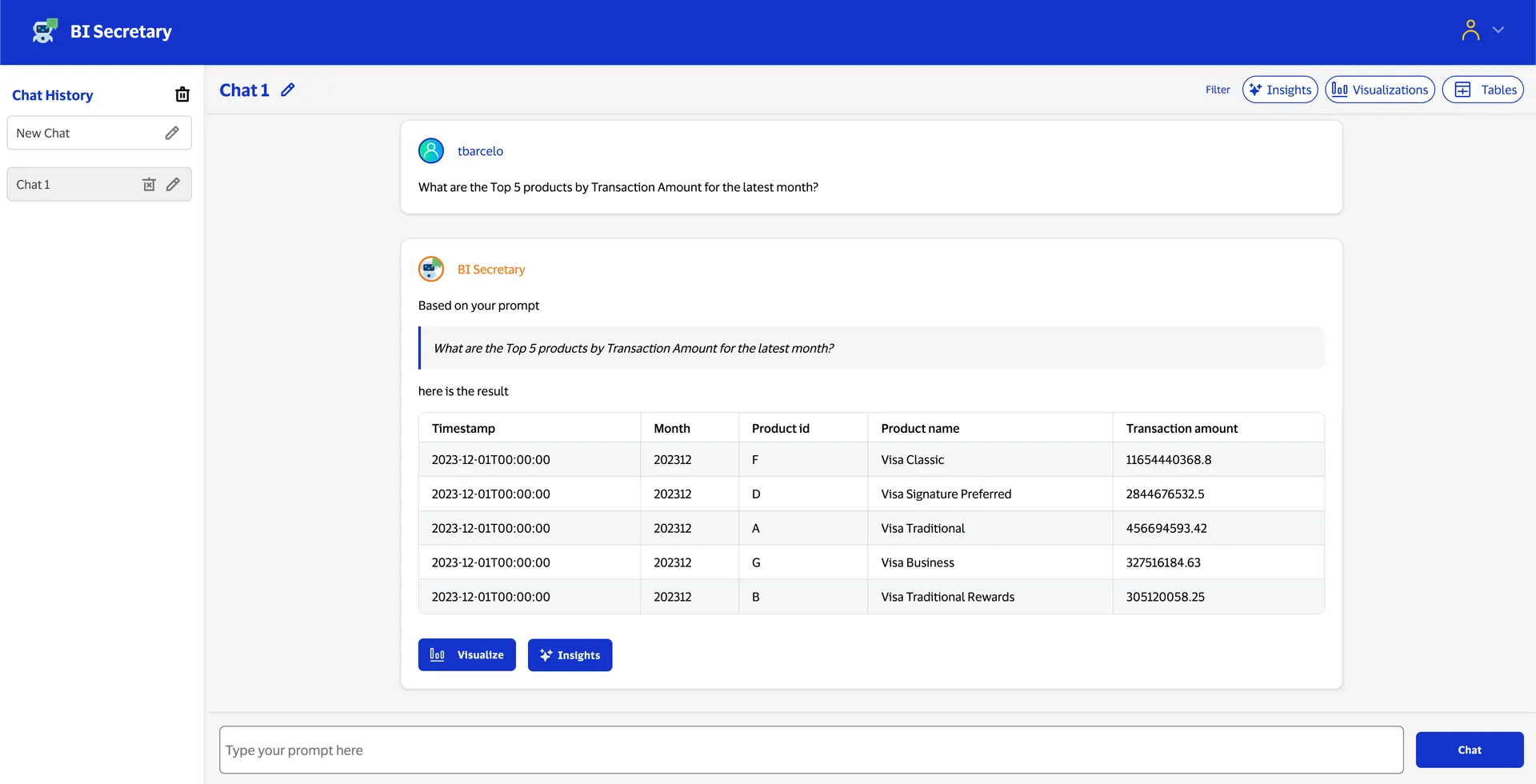The height and width of the screenshot is (784, 1536).
Task: Delete all chat history with trash icon
Action: 182,94
